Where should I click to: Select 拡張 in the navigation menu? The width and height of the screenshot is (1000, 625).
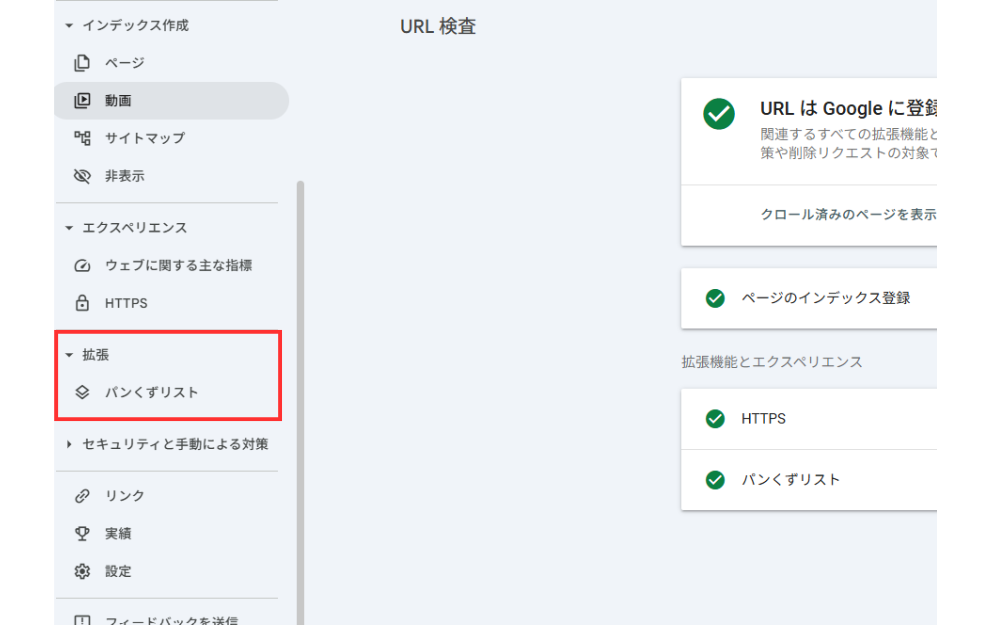(94, 353)
